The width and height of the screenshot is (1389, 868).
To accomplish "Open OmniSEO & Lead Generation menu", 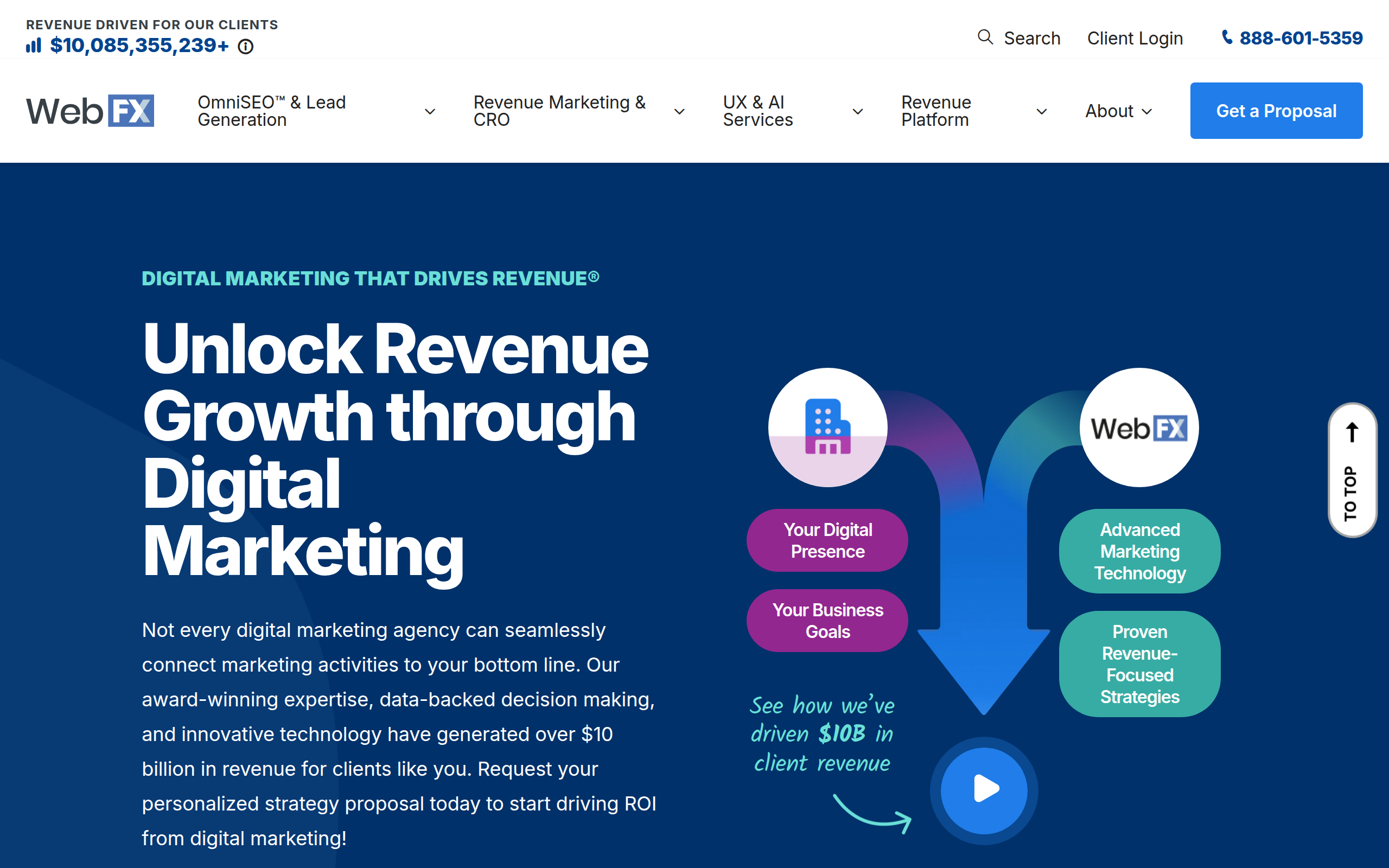I will point(271,111).
